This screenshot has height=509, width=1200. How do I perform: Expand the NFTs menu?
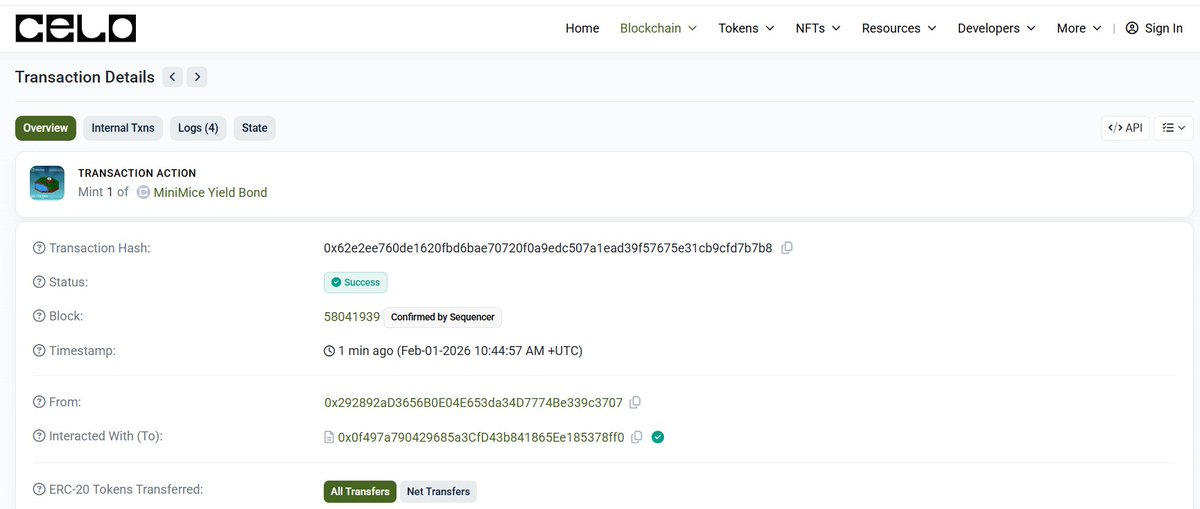click(x=818, y=28)
